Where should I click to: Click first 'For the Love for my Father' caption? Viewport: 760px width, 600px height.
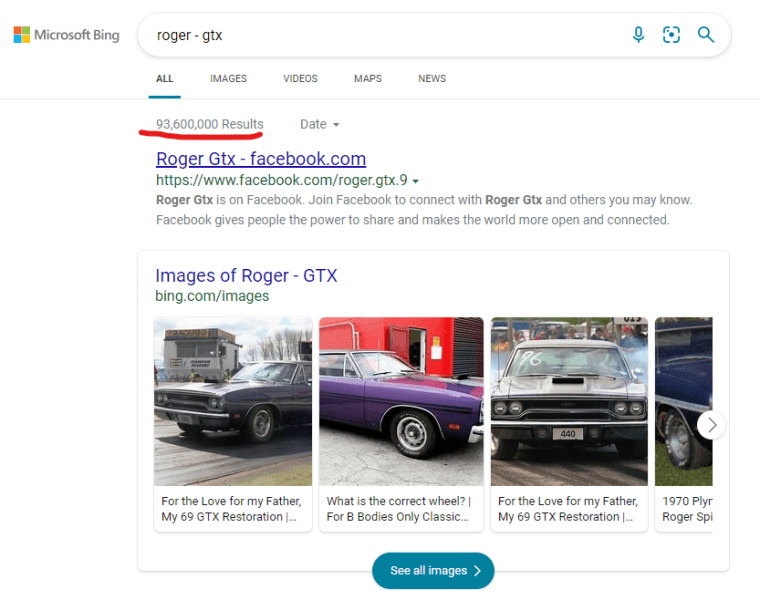click(231, 509)
